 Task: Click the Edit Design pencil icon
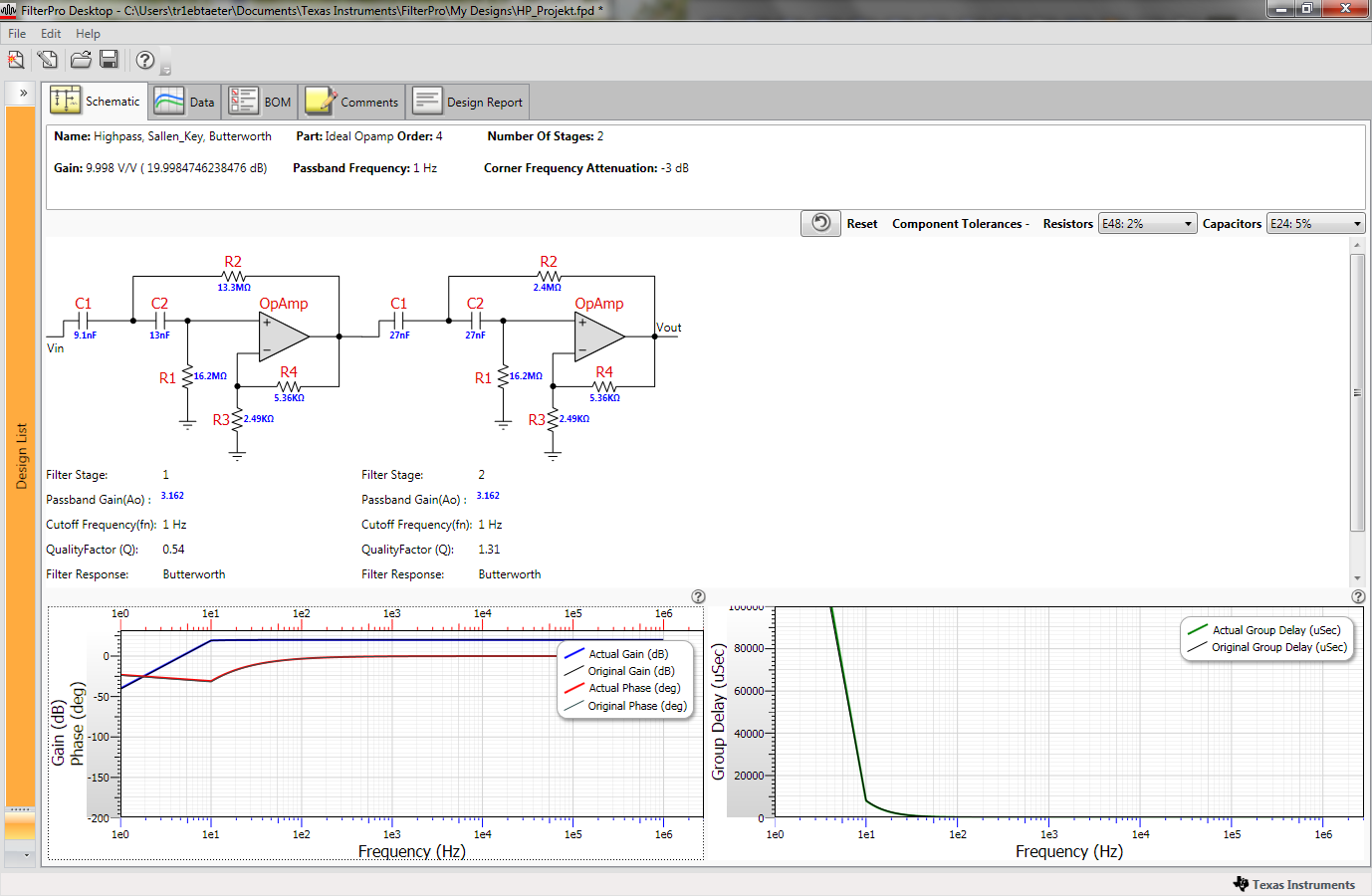[x=47, y=60]
